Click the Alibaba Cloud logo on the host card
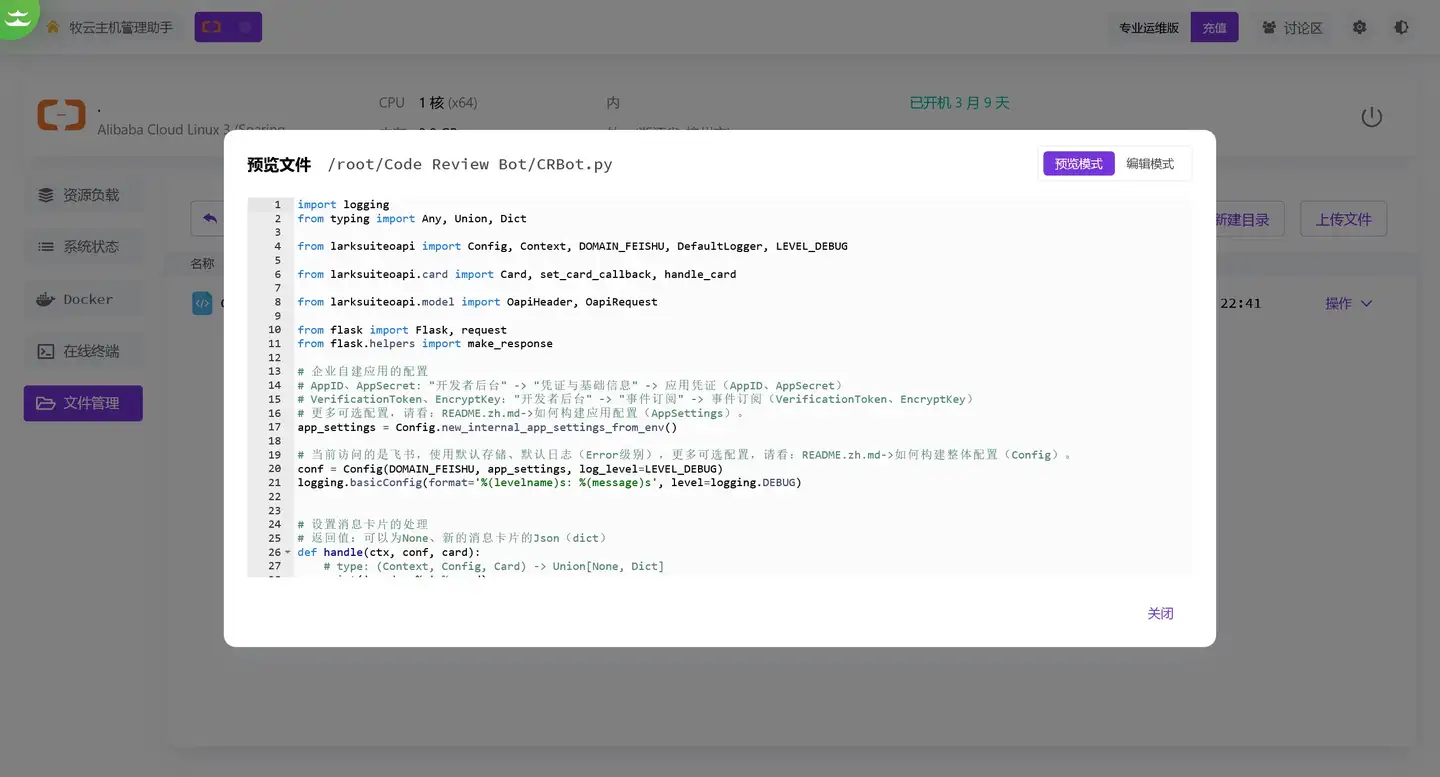1440x777 pixels. 62,115
